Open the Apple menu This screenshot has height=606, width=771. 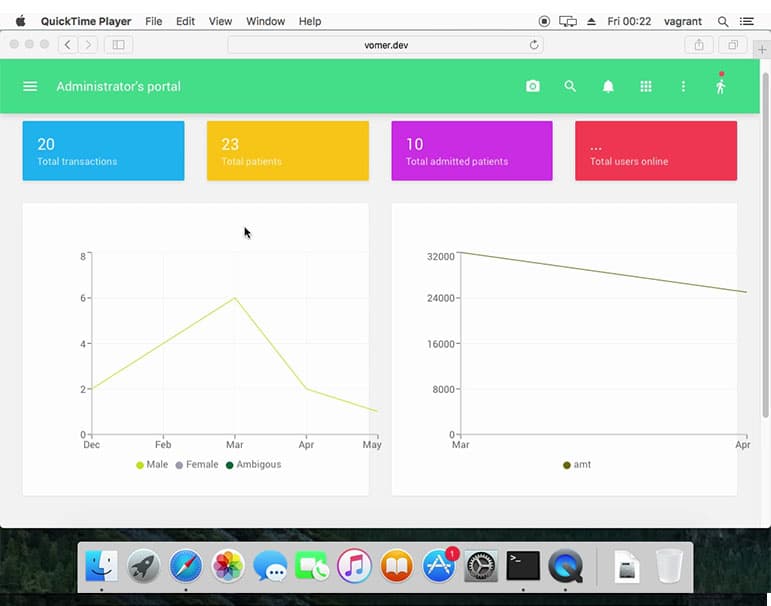[21, 21]
